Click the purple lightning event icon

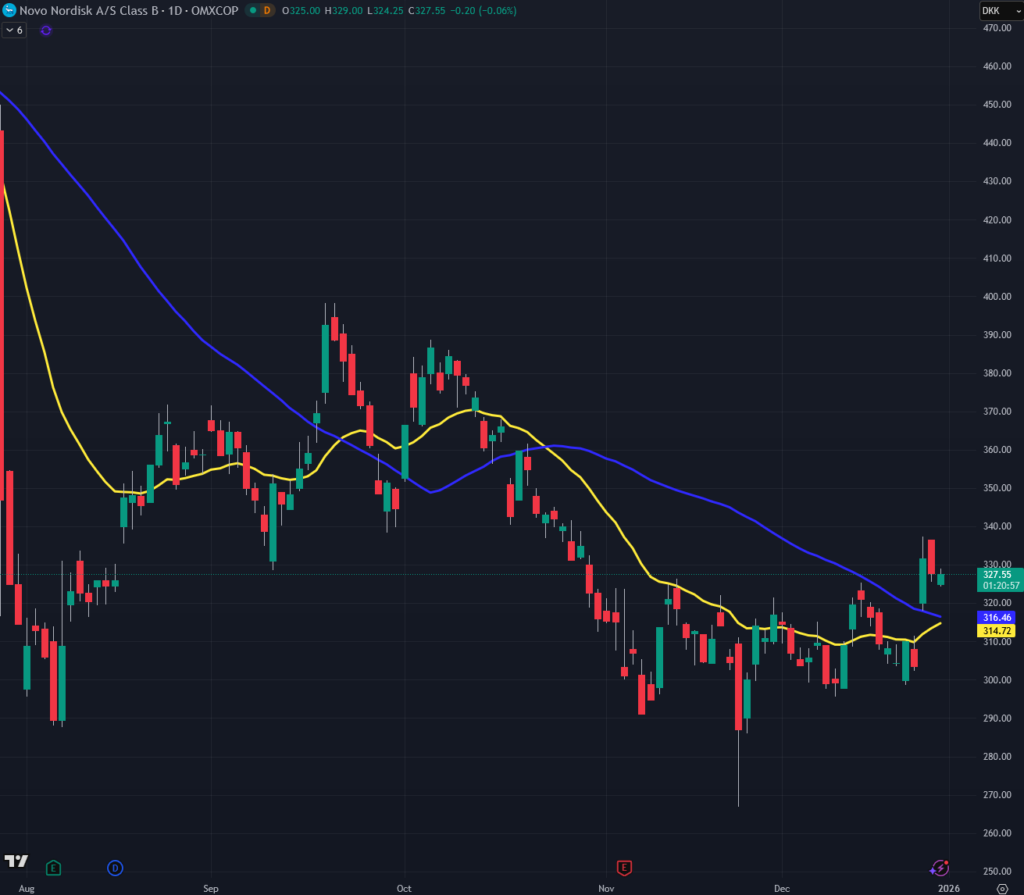pos(939,867)
